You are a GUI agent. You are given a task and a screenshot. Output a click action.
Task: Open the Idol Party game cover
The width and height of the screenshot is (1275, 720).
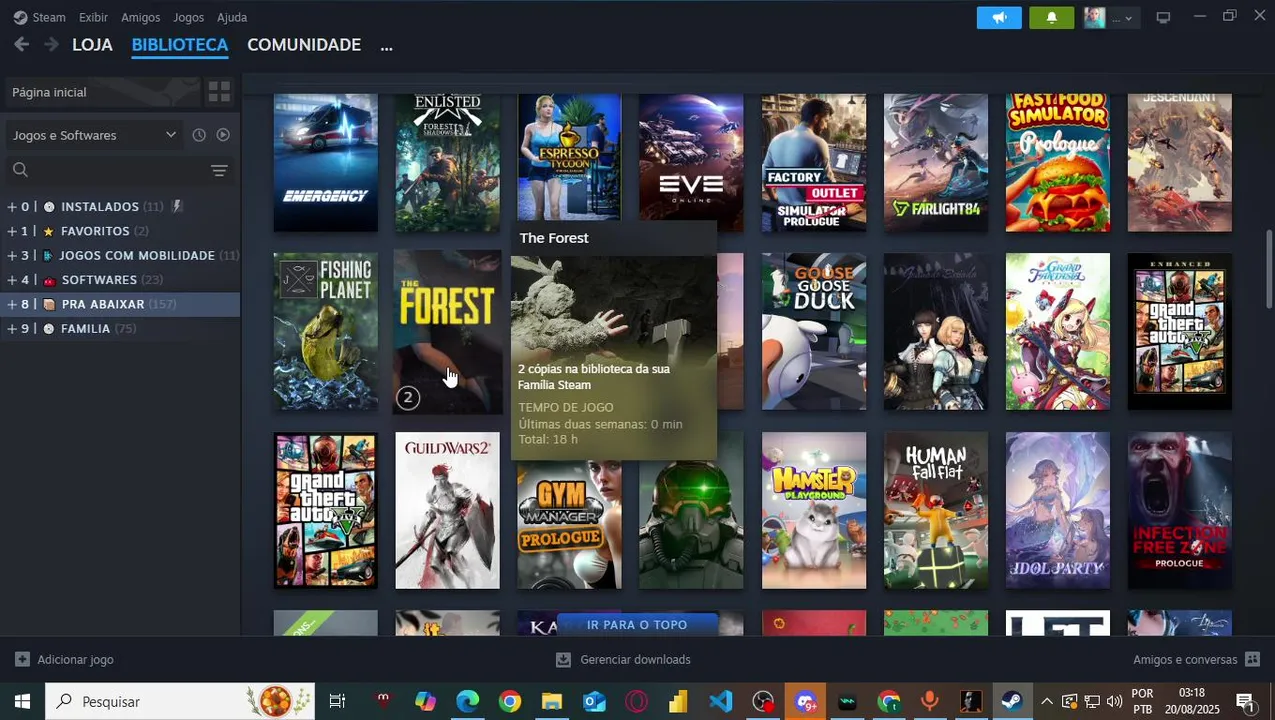1058,511
